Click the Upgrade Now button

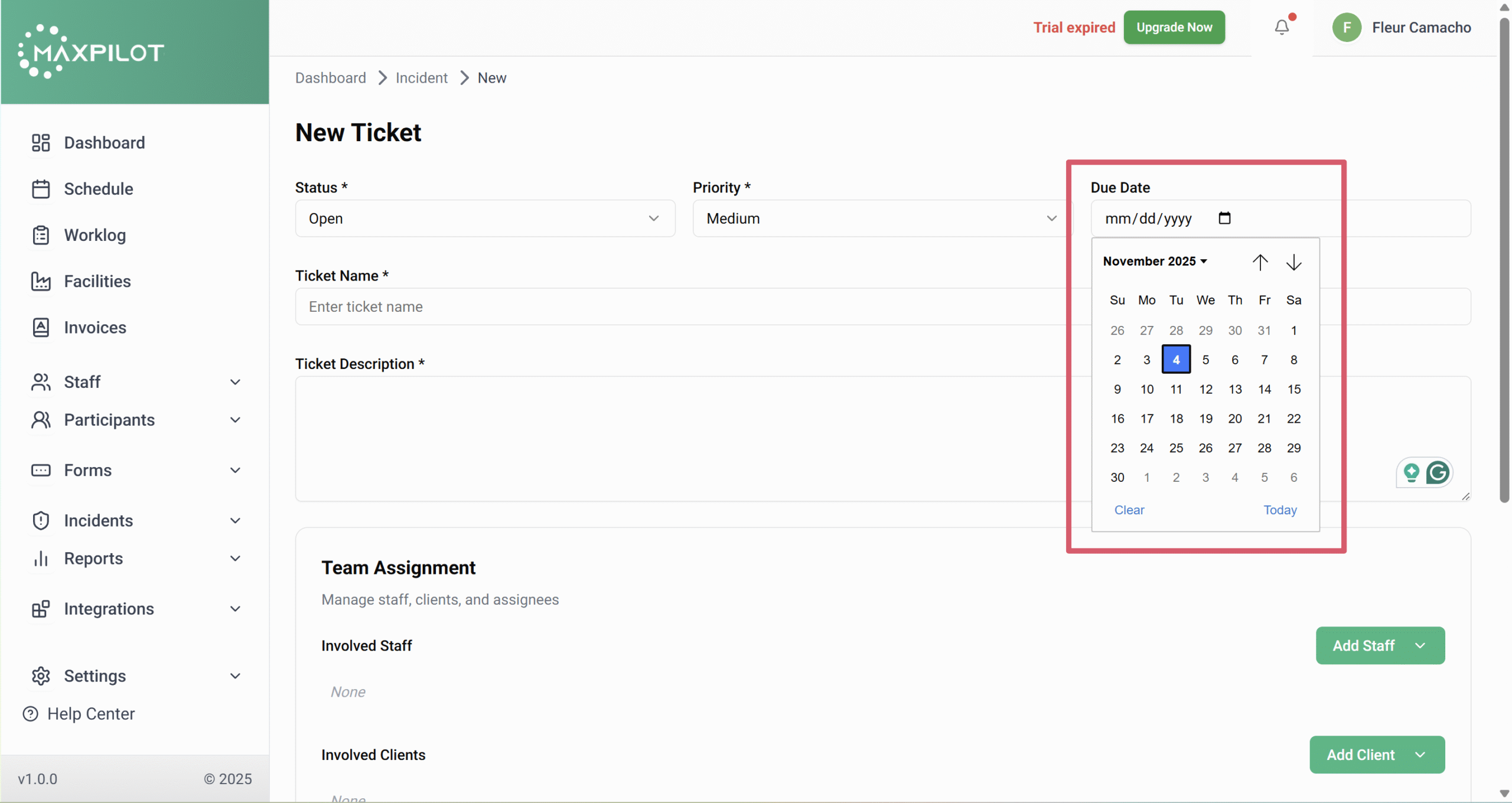point(1174,27)
